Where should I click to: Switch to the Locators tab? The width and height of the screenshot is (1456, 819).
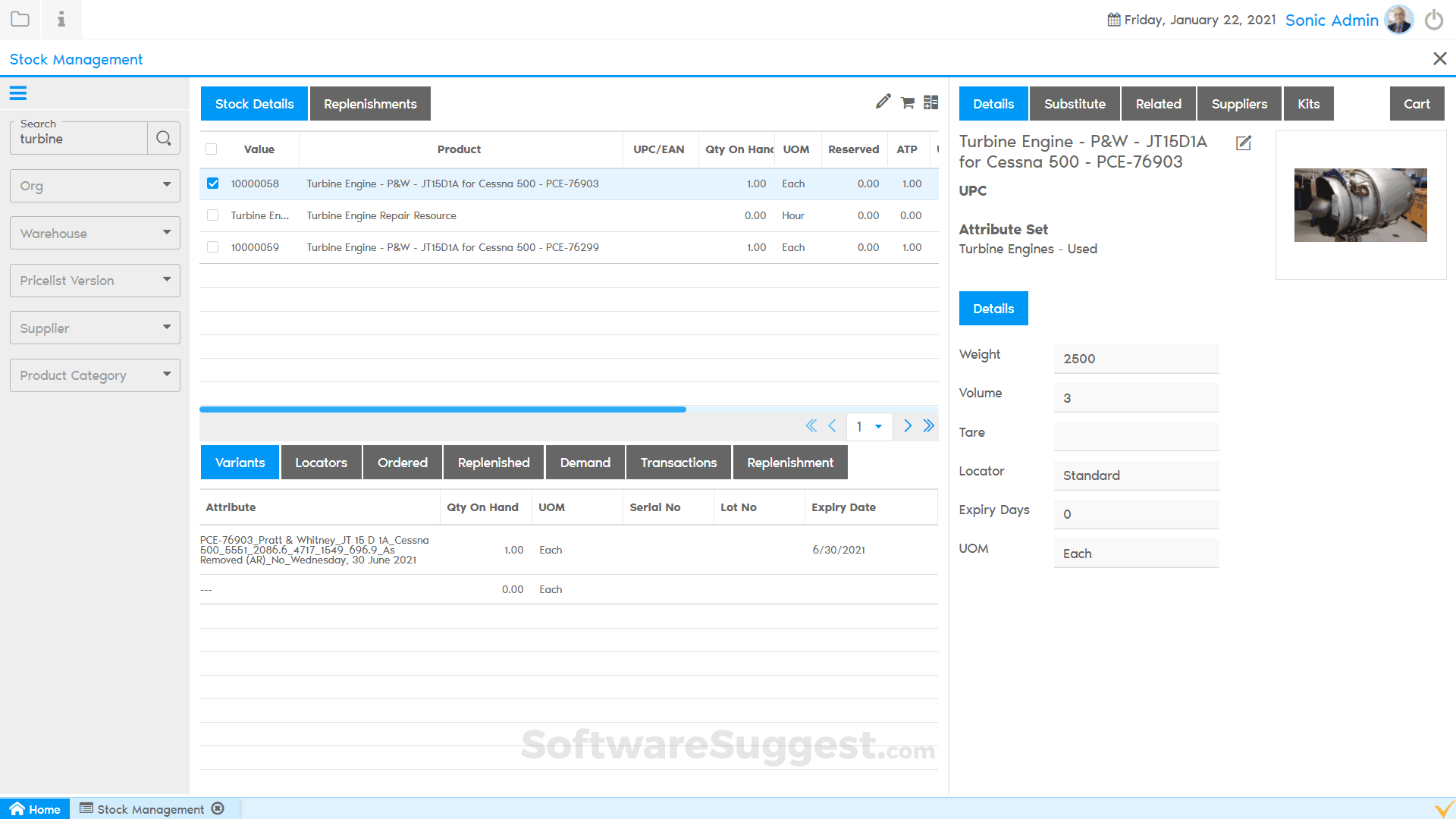click(321, 463)
